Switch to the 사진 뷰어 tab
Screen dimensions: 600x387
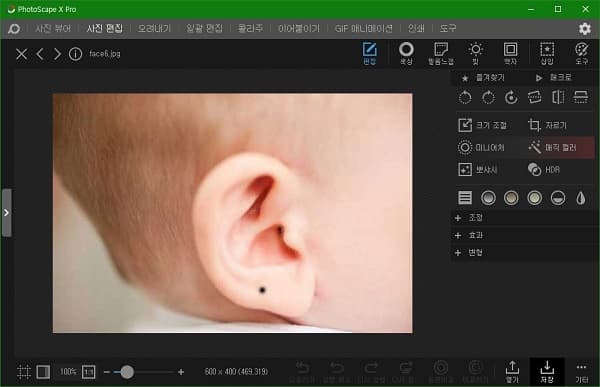click(x=53, y=29)
